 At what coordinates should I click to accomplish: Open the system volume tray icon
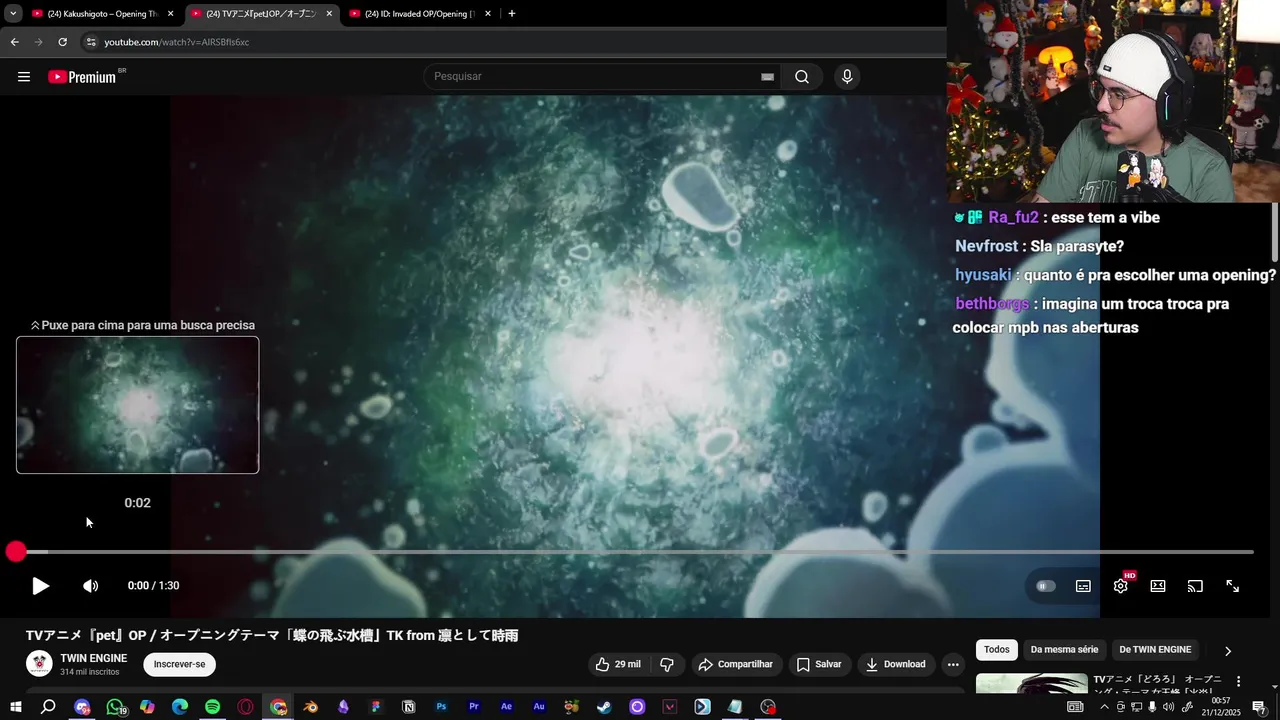click(x=1169, y=707)
